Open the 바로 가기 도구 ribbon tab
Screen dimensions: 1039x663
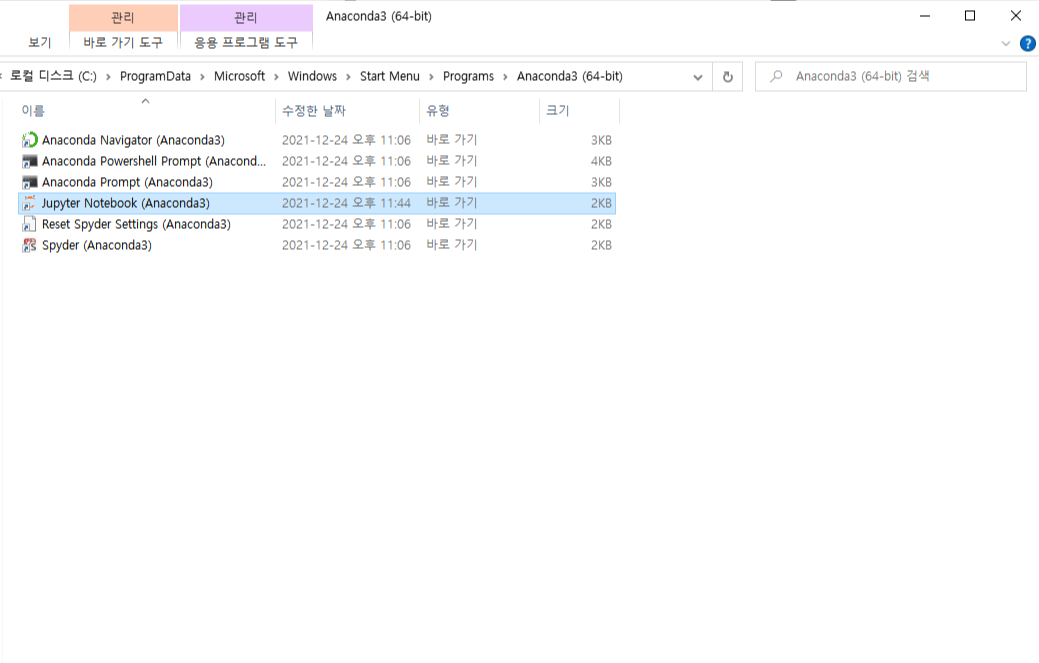[123, 42]
